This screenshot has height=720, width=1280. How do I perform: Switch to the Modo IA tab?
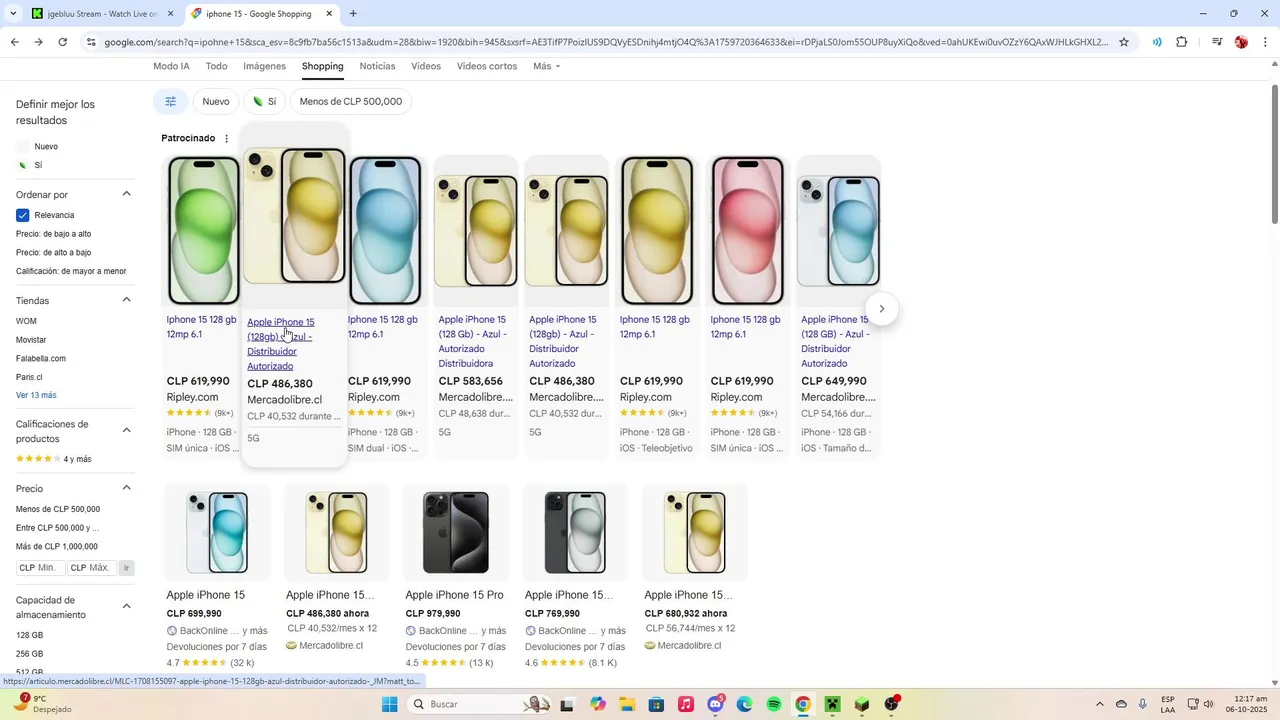point(171,66)
